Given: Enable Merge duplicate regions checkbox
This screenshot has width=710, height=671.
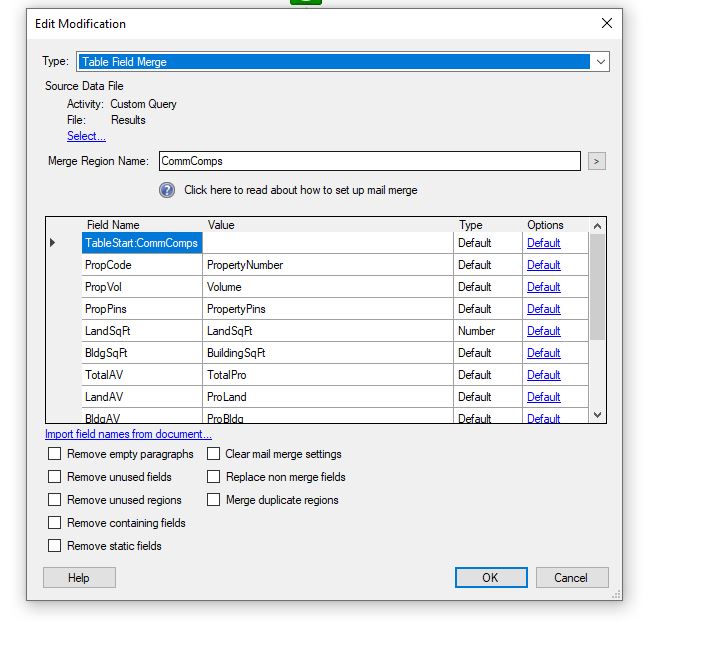Looking at the screenshot, I should tap(213, 500).
